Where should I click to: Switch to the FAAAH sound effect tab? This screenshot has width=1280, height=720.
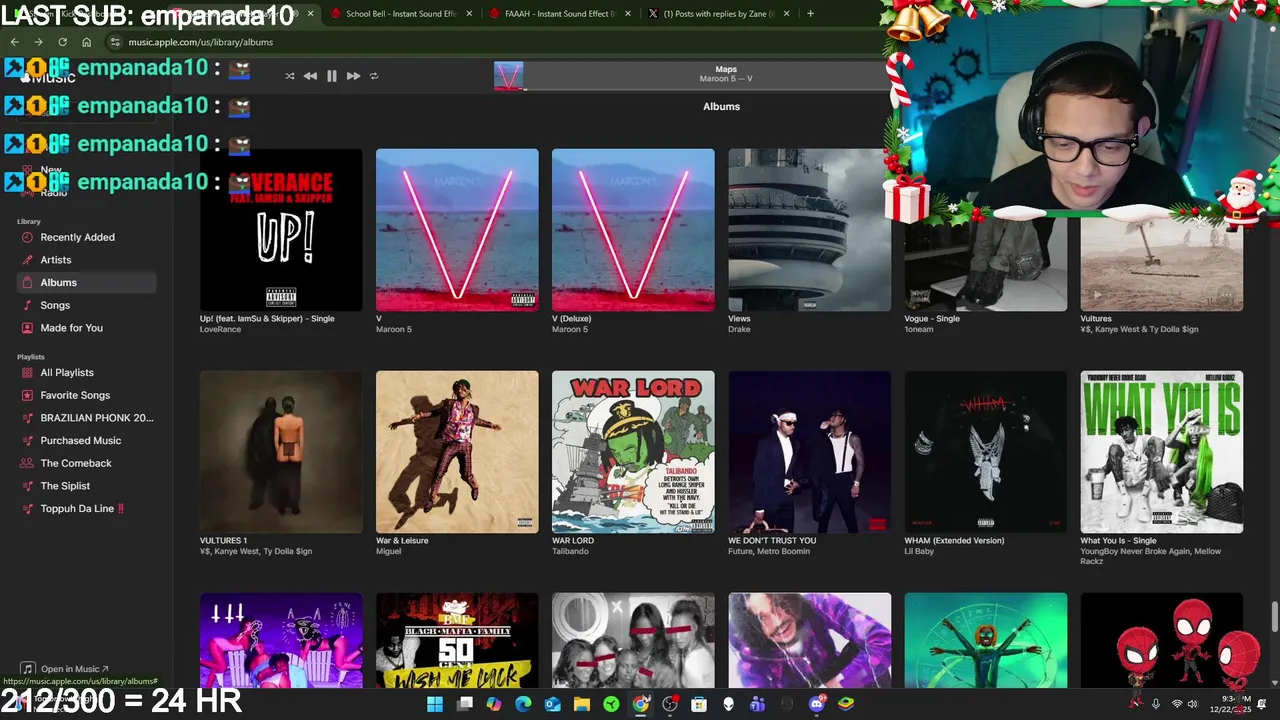pos(559,13)
